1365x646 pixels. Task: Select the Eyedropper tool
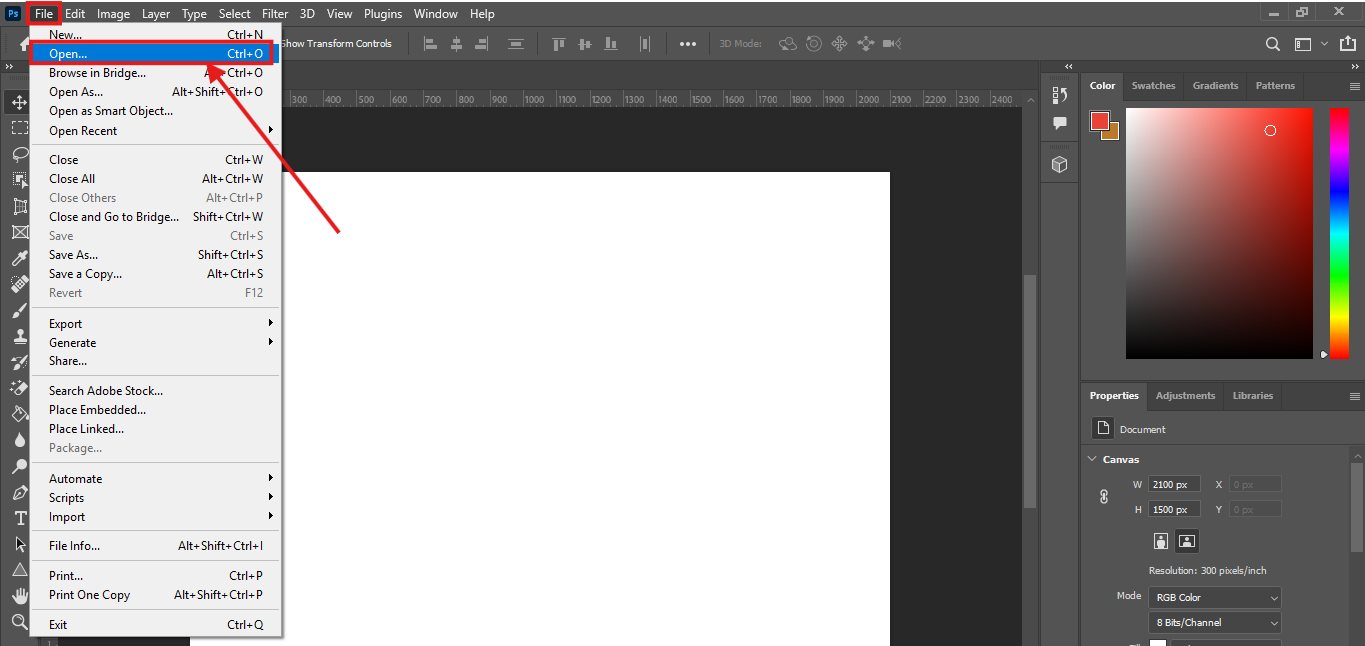(19, 258)
